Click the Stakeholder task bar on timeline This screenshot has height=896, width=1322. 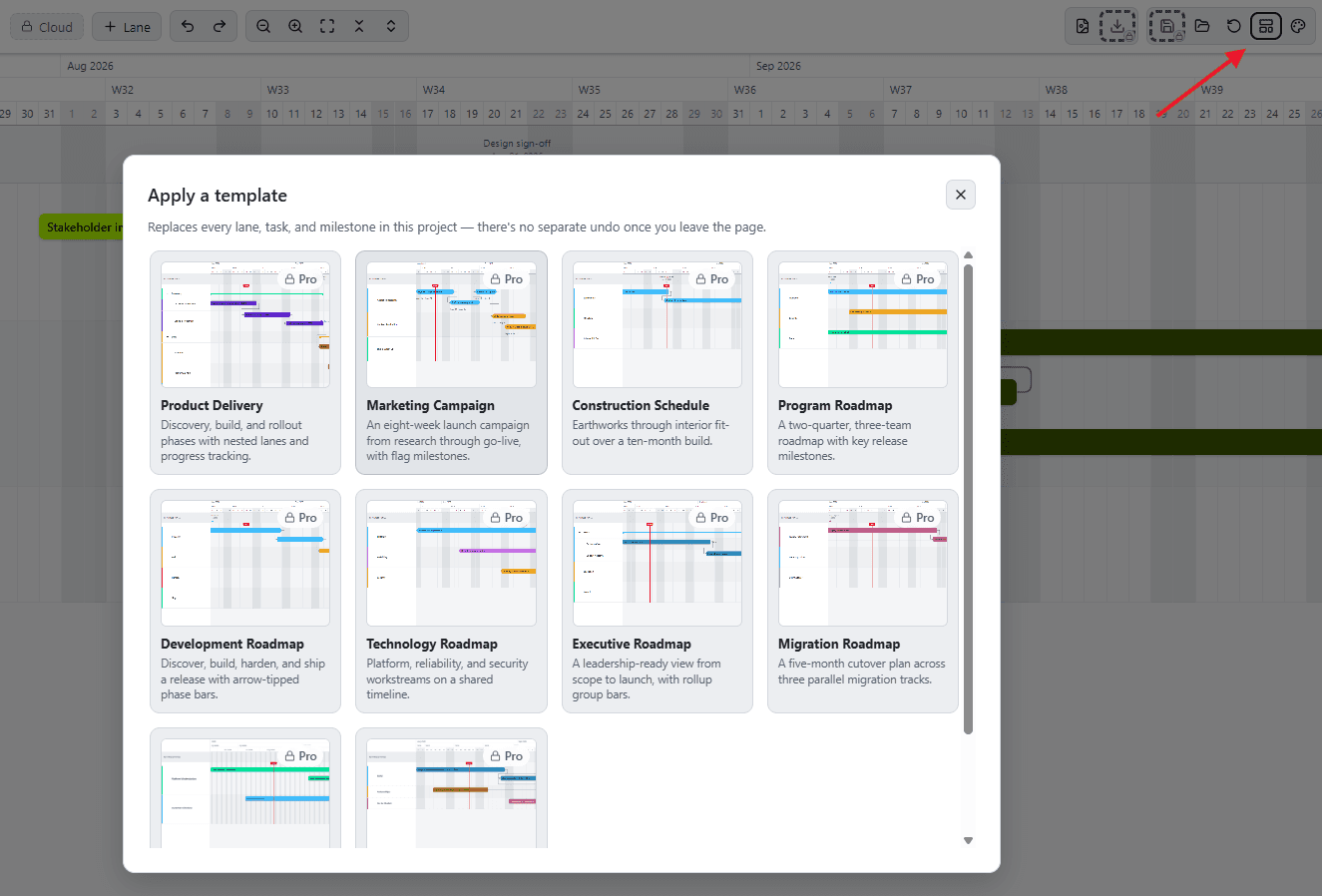tap(81, 226)
